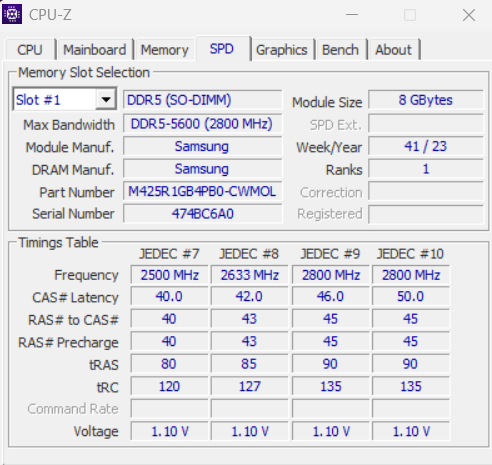Open the Graphics tab
This screenshot has width=492, height=465.
pyautogui.click(x=282, y=50)
